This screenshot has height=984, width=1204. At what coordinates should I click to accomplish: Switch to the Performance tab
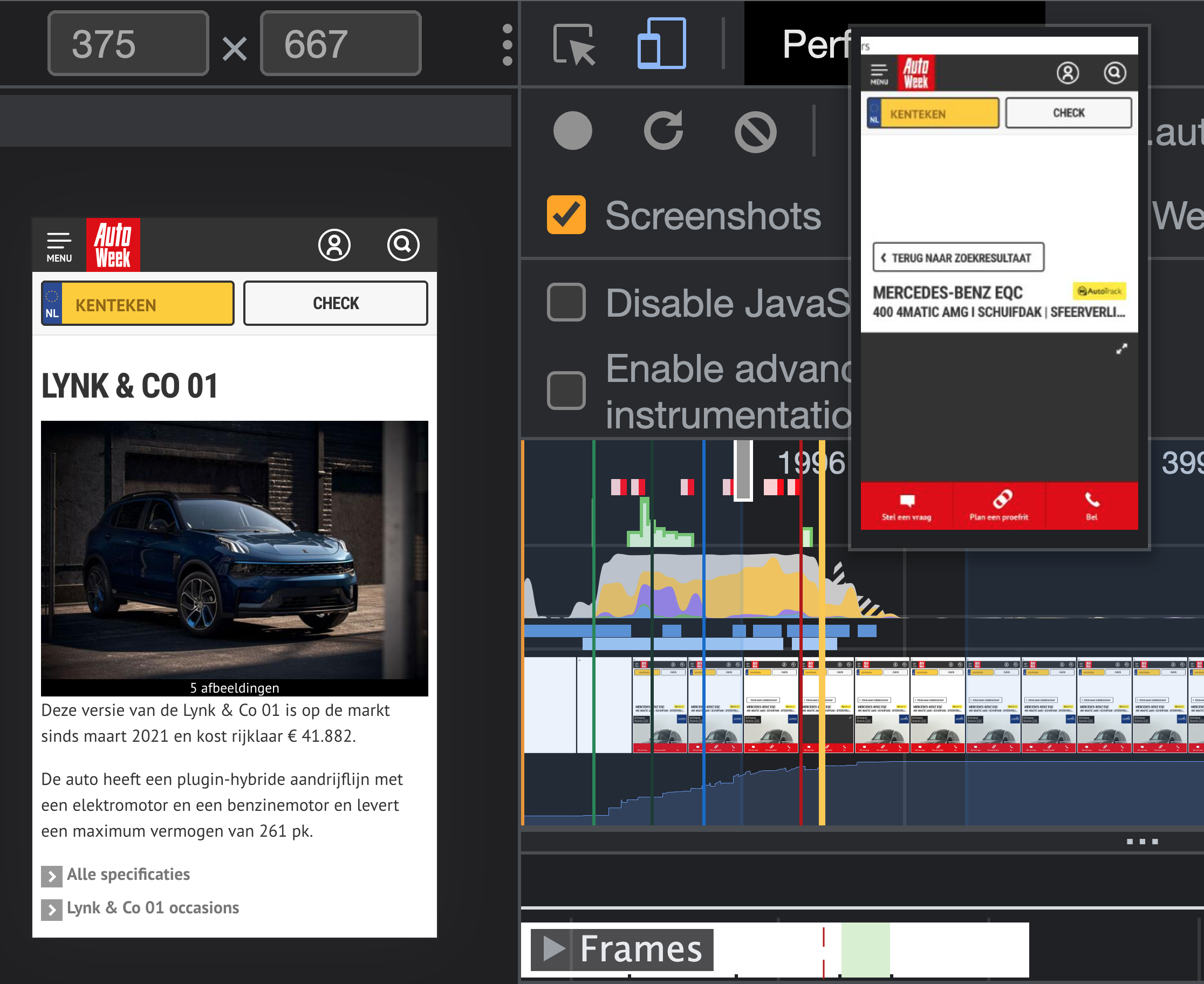[x=815, y=44]
